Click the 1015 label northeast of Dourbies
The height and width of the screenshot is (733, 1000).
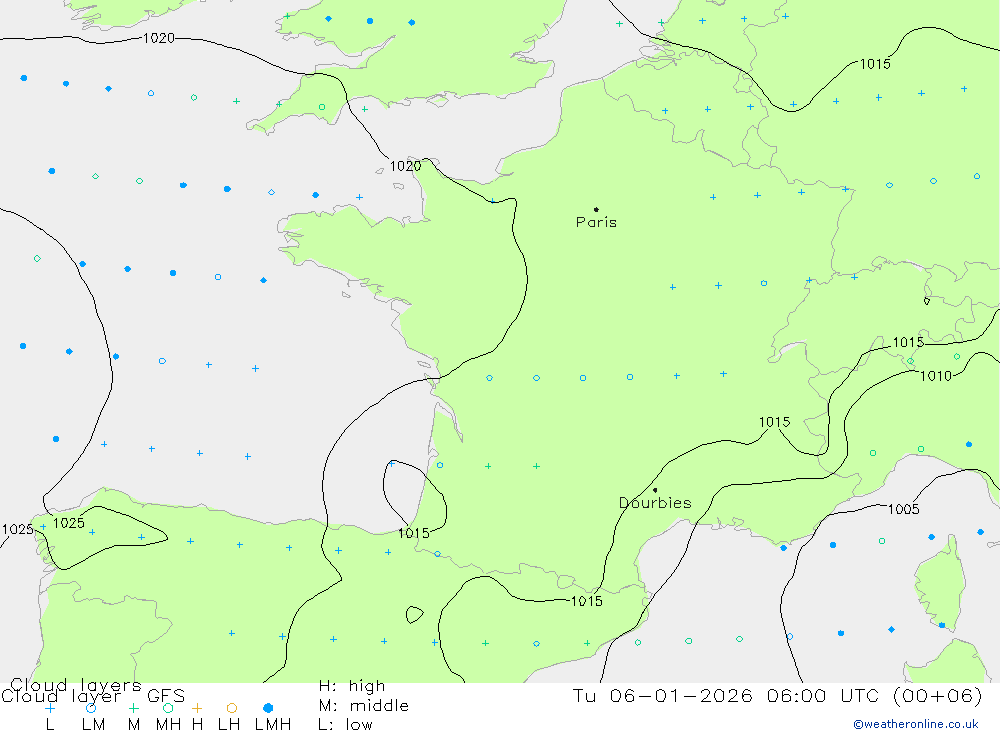pyautogui.click(x=774, y=422)
